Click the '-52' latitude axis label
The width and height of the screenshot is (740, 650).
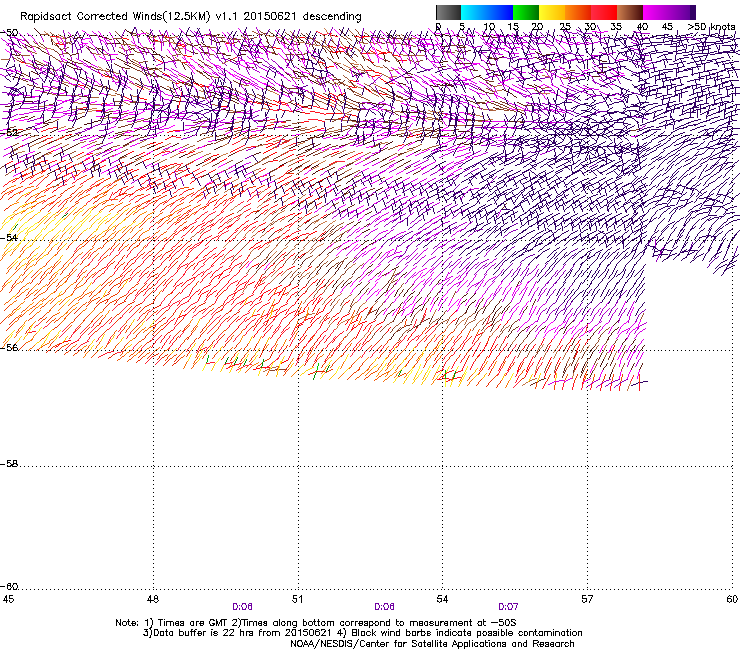(x=9, y=132)
